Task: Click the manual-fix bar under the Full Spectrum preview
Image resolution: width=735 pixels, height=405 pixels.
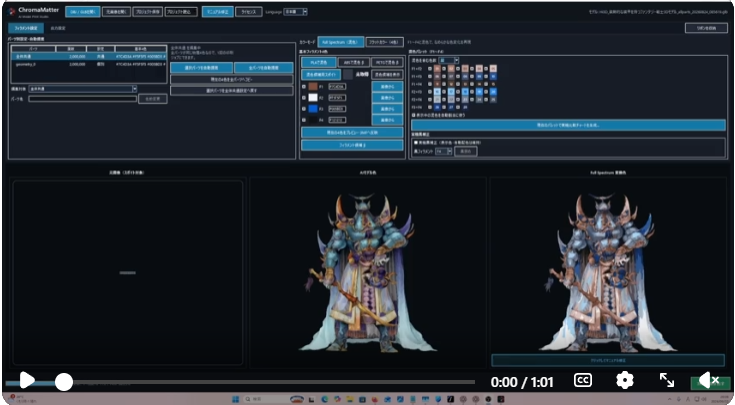Action: (608, 360)
